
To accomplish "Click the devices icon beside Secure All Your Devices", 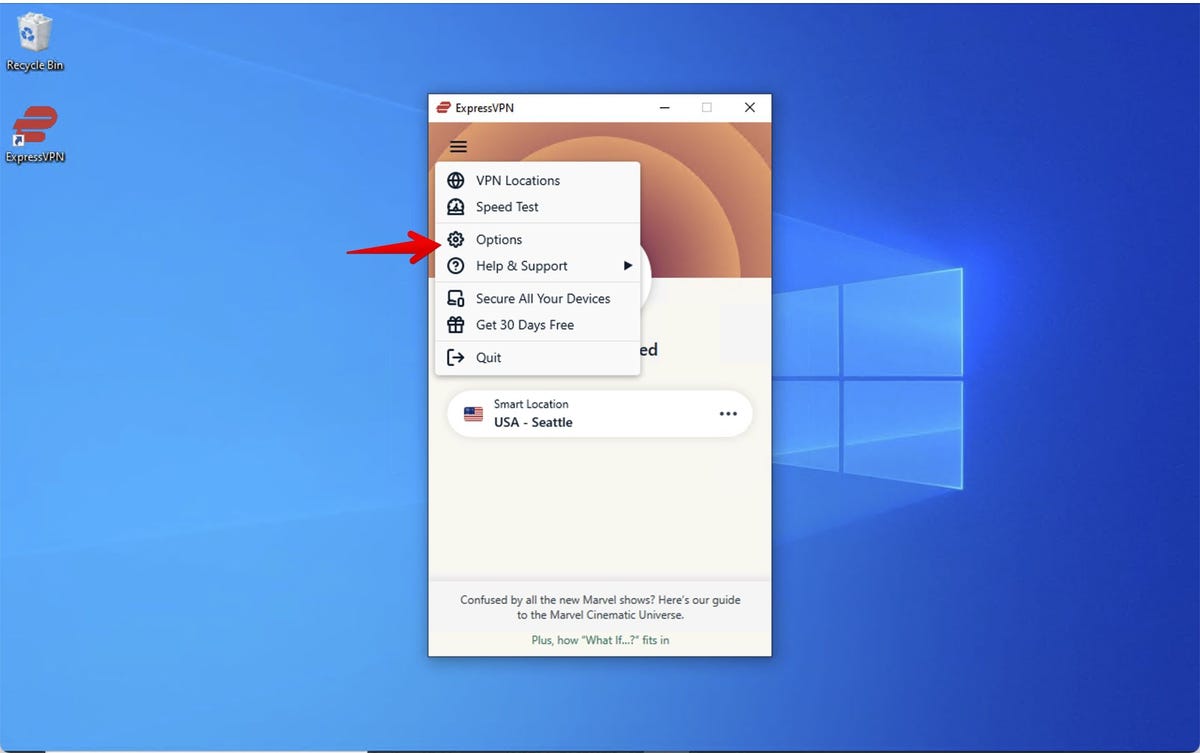I will [x=456, y=299].
